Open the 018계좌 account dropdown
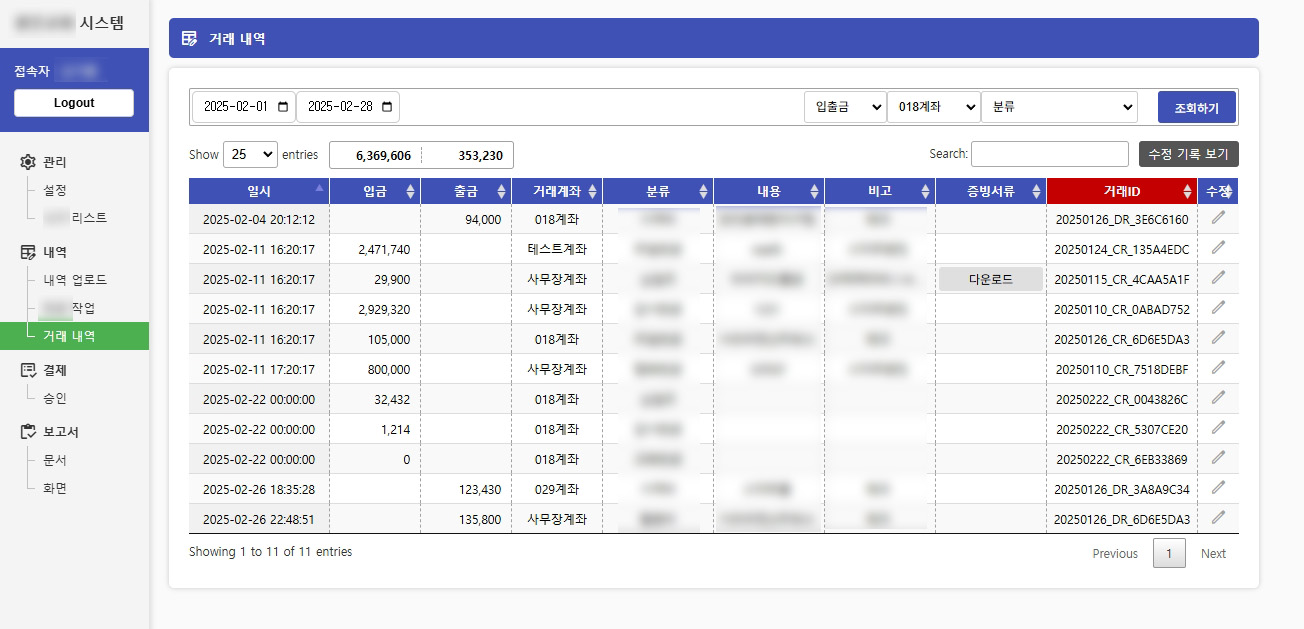Screen dimensions: 1304x629 pos(933,106)
